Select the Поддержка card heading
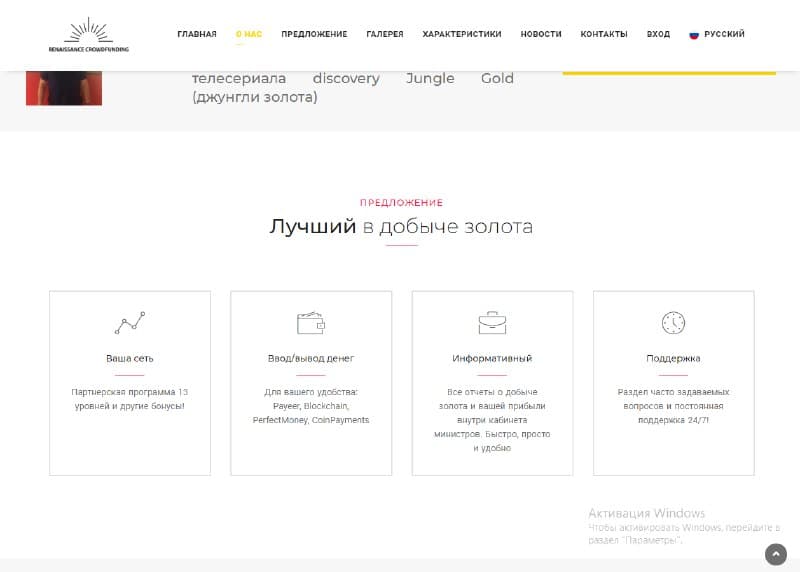The width and height of the screenshot is (800, 572). tap(673, 358)
